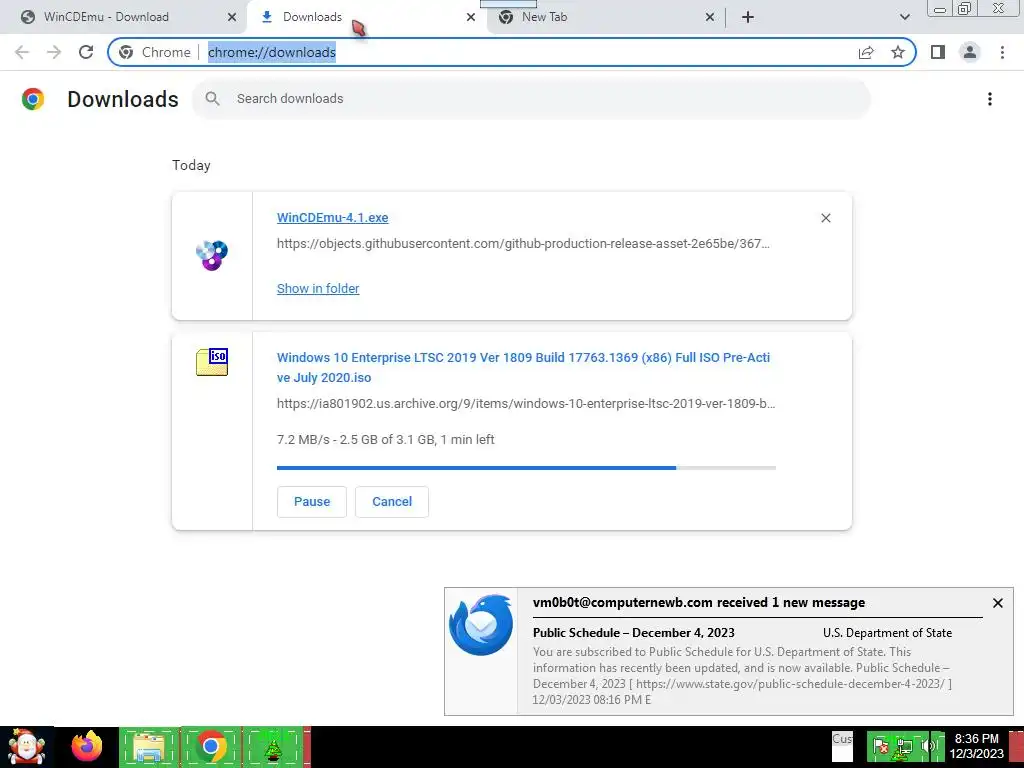Close the WinCDEmu - Download tab

click(232, 18)
